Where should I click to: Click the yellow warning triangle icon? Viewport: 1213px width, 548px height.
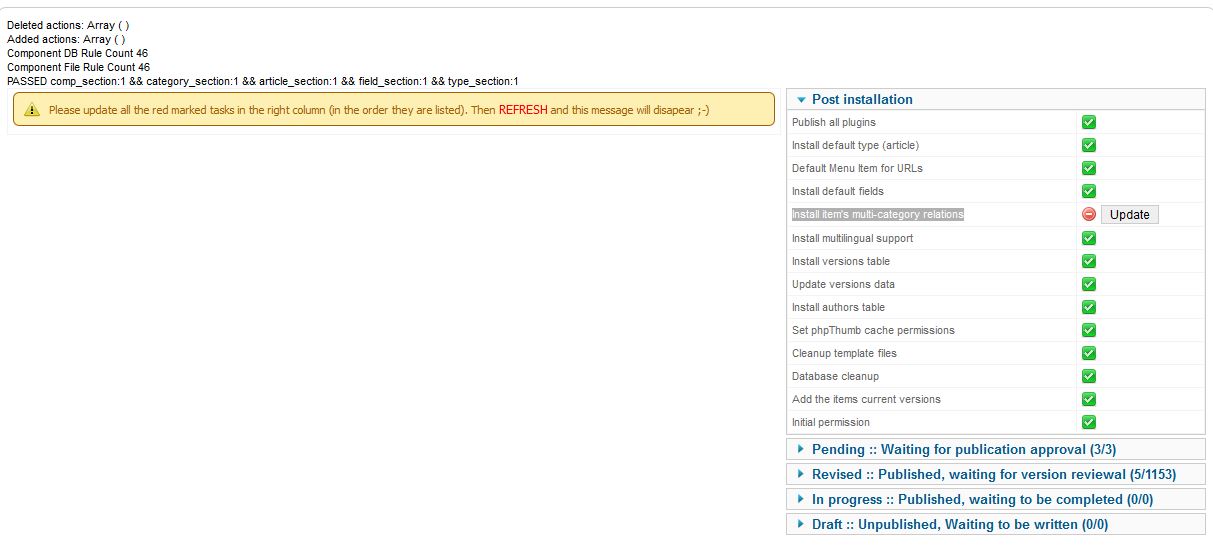tap(32, 110)
